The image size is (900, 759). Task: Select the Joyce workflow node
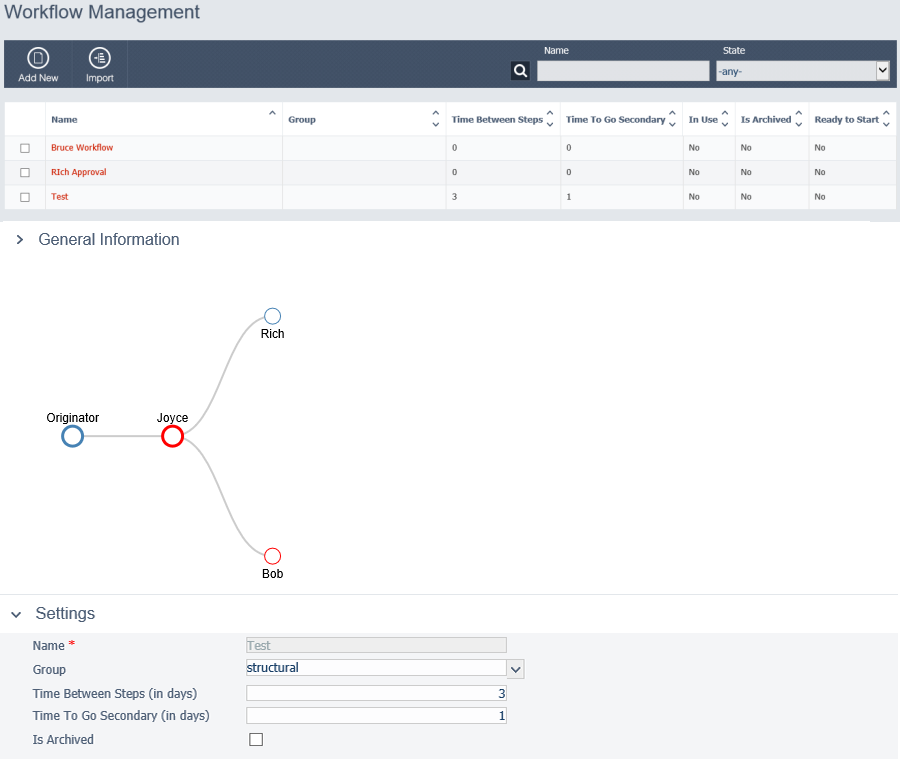(172, 435)
